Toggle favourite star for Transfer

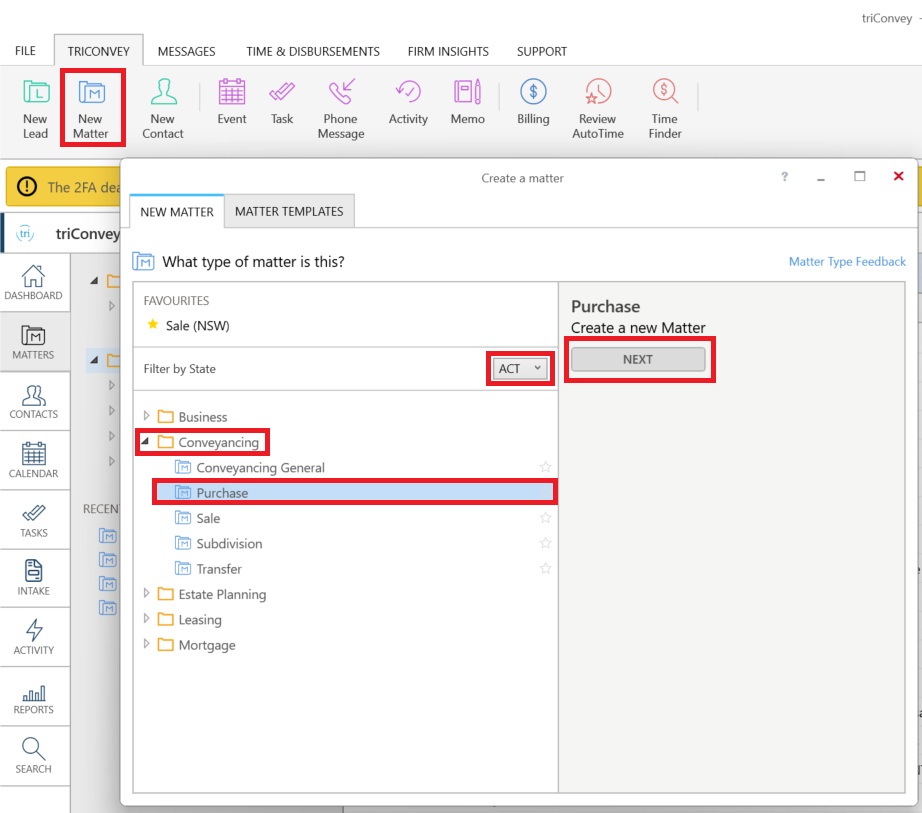coord(546,568)
